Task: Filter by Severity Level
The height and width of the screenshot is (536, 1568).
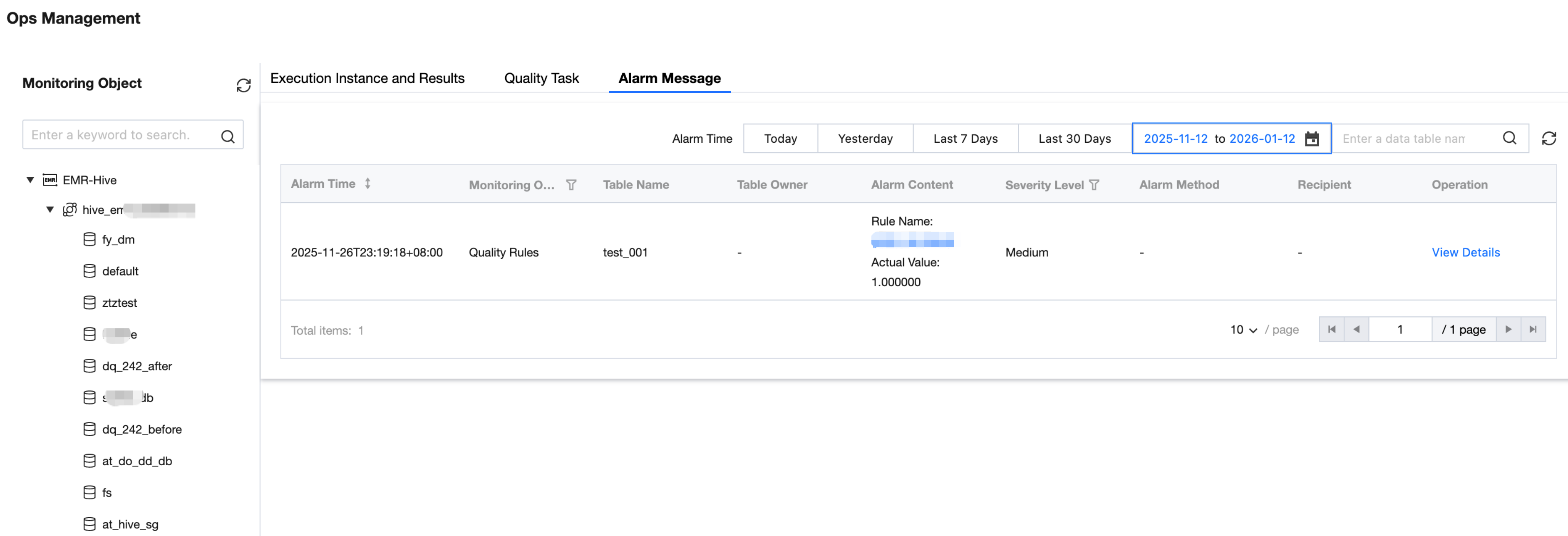Action: (1094, 185)
